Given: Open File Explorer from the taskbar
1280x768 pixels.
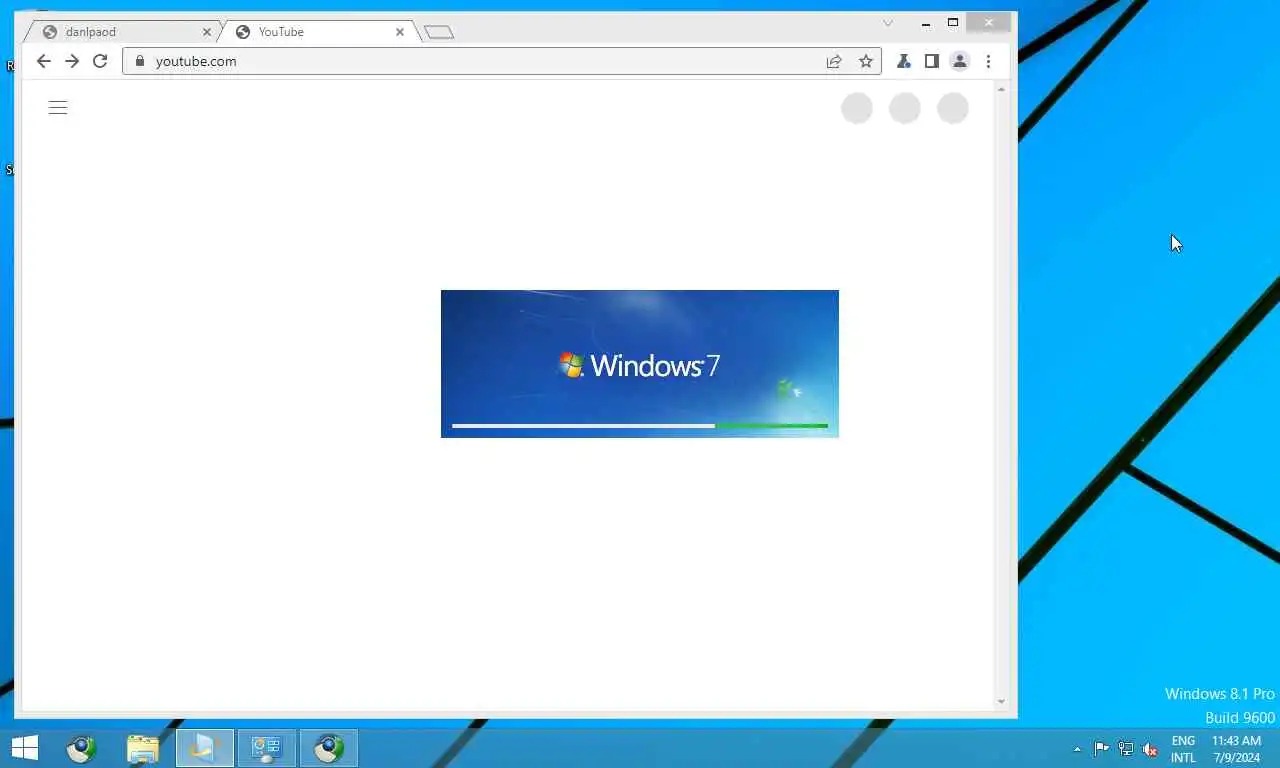Looking at the screenshot, I should click(143, 748).
